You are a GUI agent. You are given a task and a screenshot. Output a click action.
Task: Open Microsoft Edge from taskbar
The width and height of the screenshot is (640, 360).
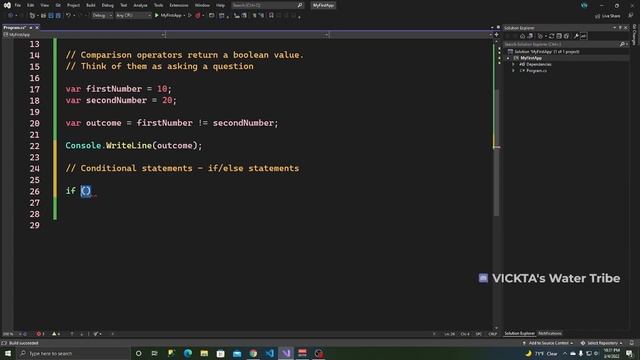188,353
